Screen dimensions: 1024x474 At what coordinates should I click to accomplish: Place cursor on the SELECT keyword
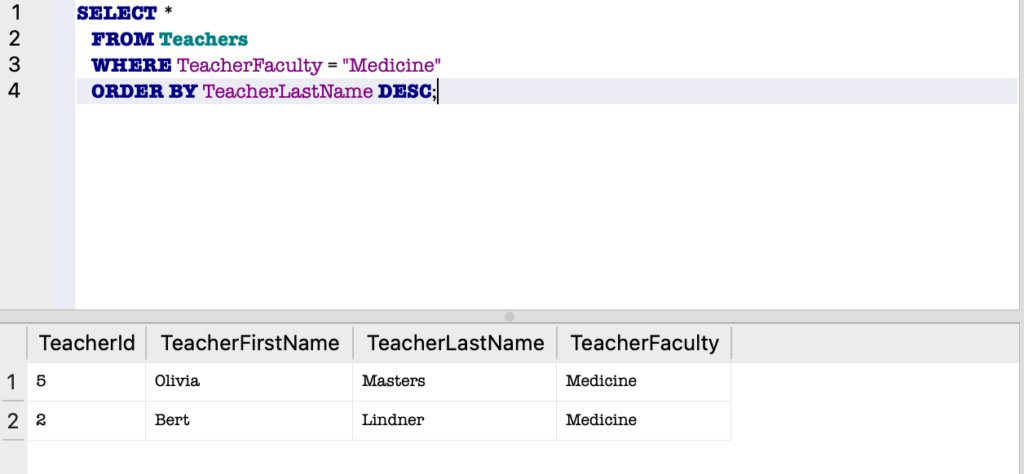tap(116, 14)
